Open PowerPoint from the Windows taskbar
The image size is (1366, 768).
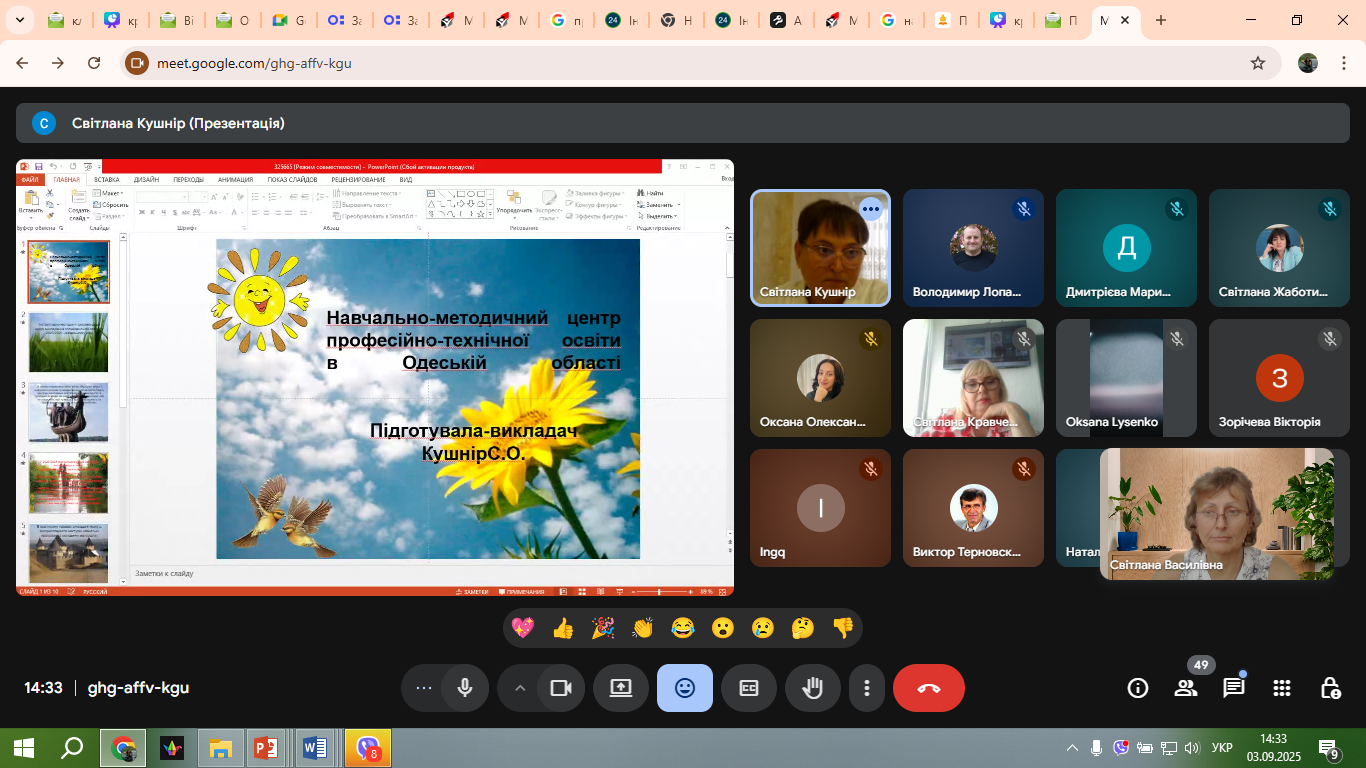click(265, 748)
